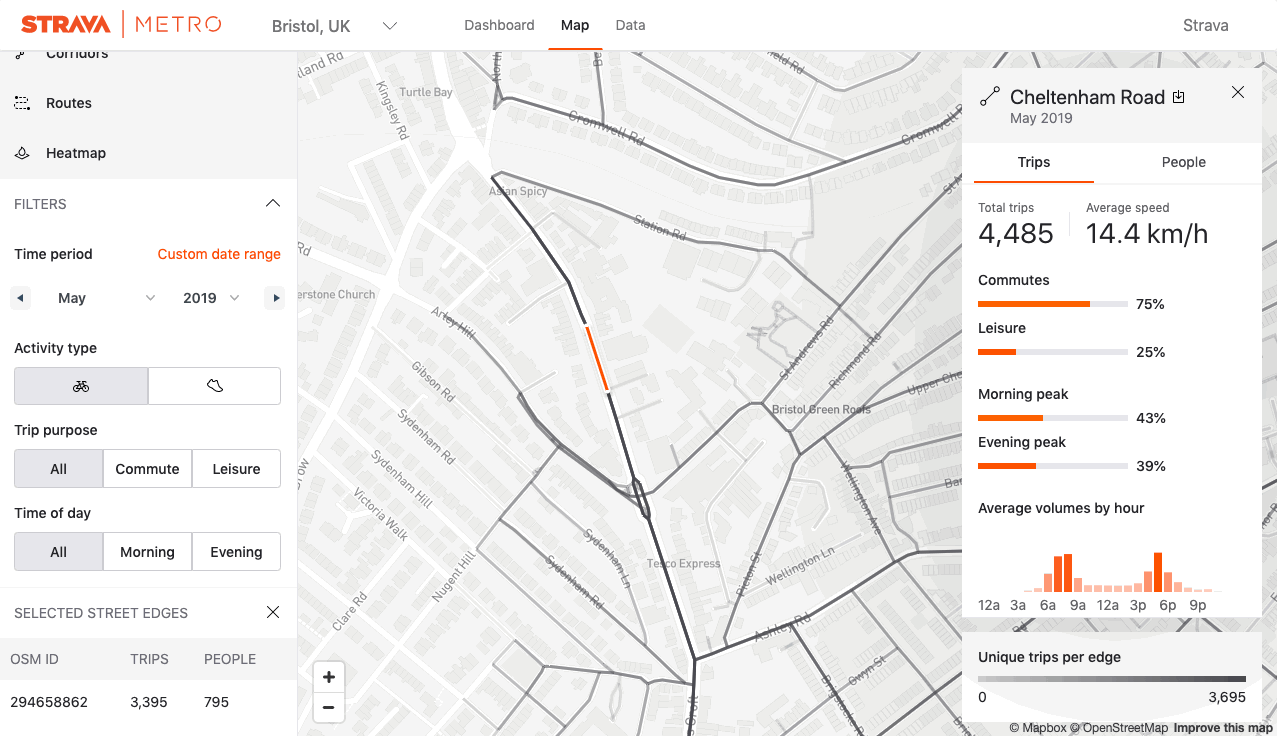The width and height of the screenshot is (1277, 736).
Task: Open the 2019 year dropdown
Action: (x=211, y=298)
